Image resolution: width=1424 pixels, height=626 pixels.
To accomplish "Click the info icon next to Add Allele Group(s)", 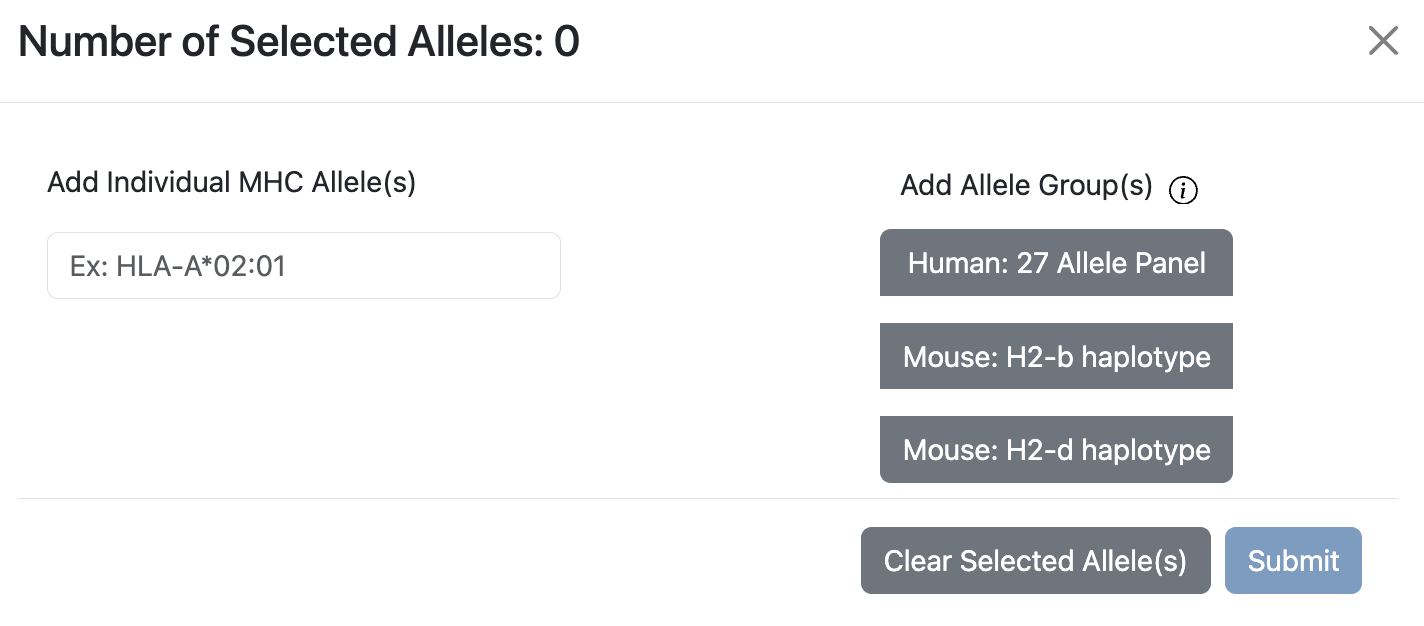I will (x=1183, y=190).
